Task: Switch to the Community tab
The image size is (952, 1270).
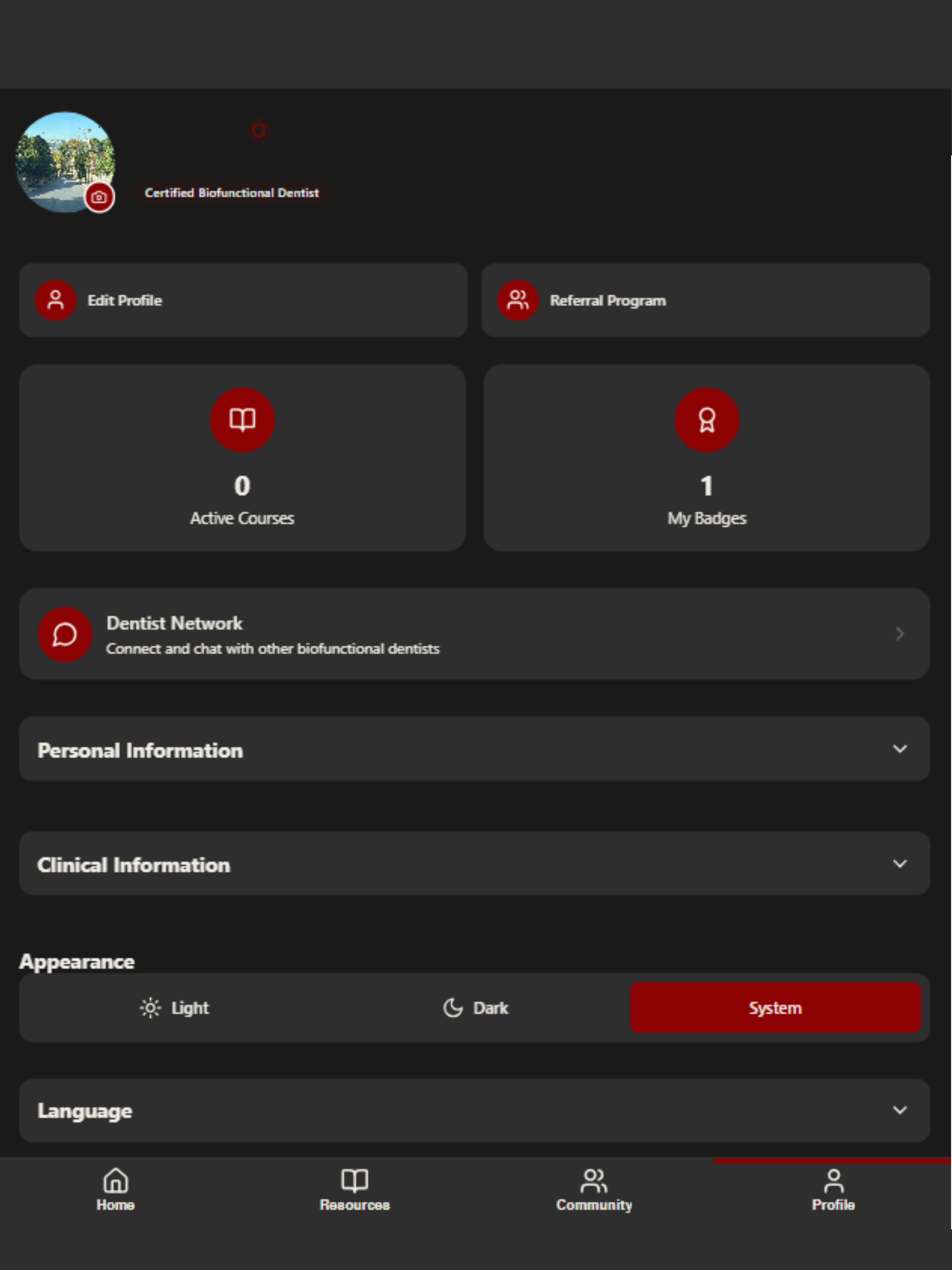Action: (594, 1190)
